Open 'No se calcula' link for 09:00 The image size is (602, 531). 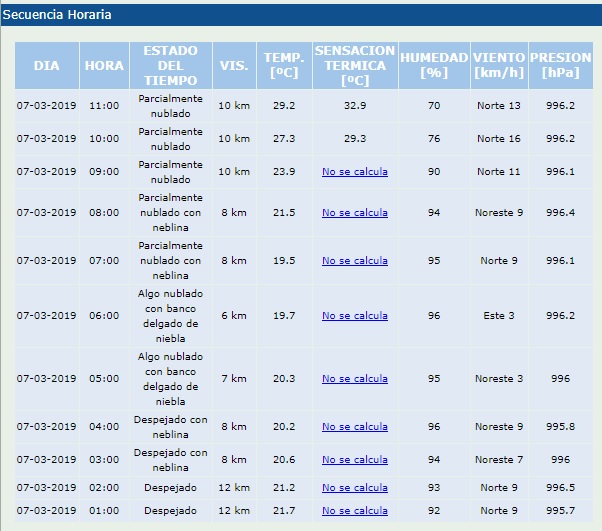[x=355, y=172]
